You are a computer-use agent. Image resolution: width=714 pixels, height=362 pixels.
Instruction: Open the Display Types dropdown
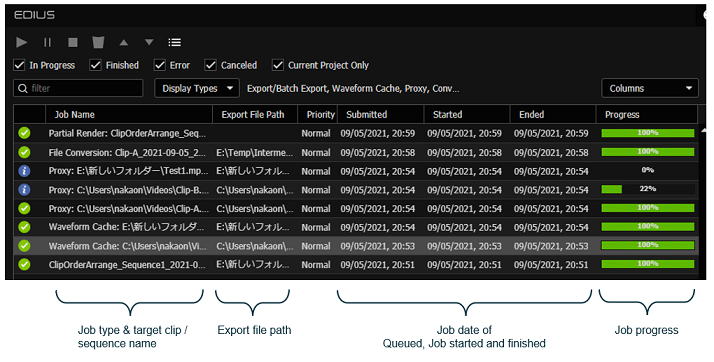(197, 88)
